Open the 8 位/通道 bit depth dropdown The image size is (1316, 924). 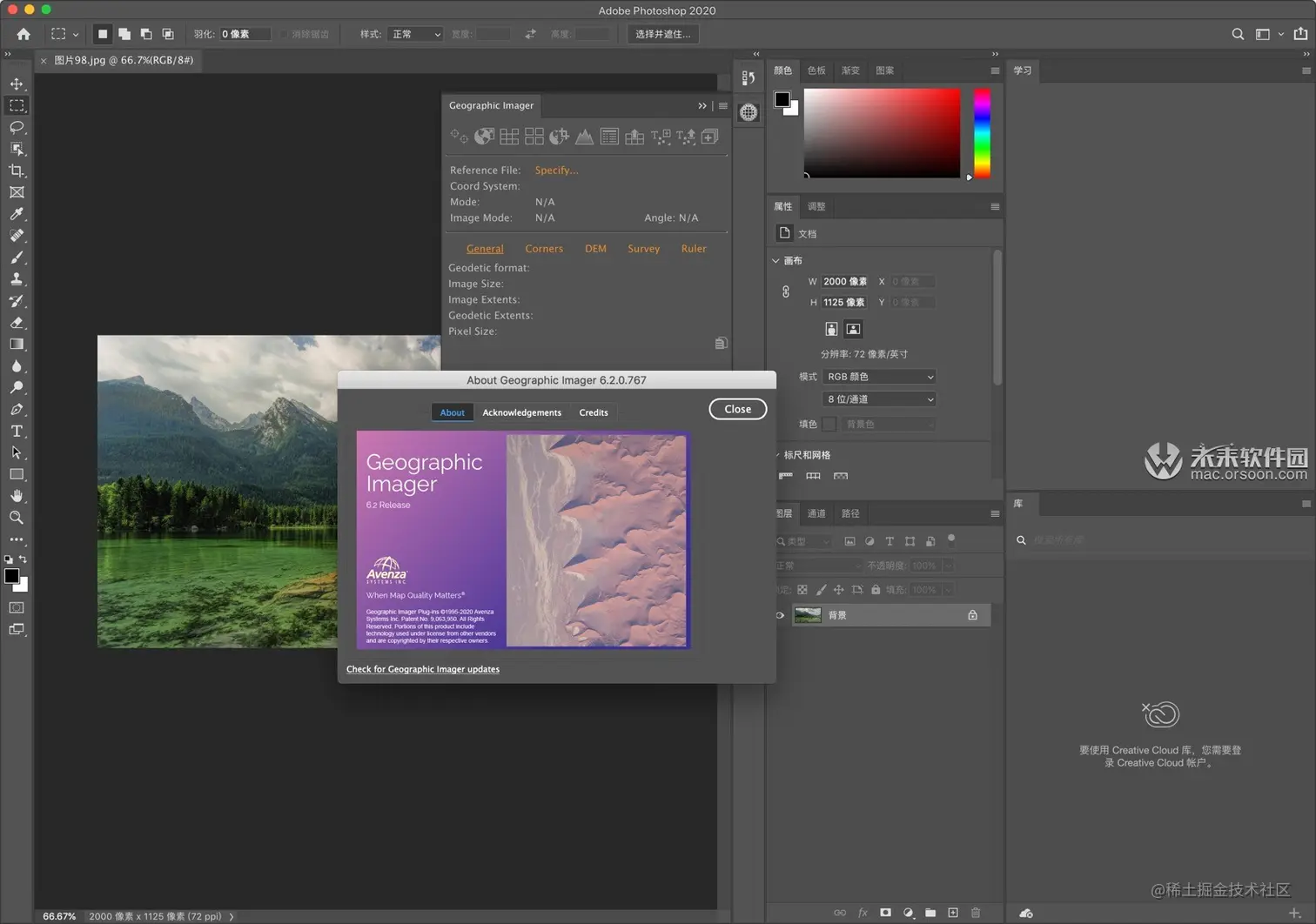tap(879, 399)
